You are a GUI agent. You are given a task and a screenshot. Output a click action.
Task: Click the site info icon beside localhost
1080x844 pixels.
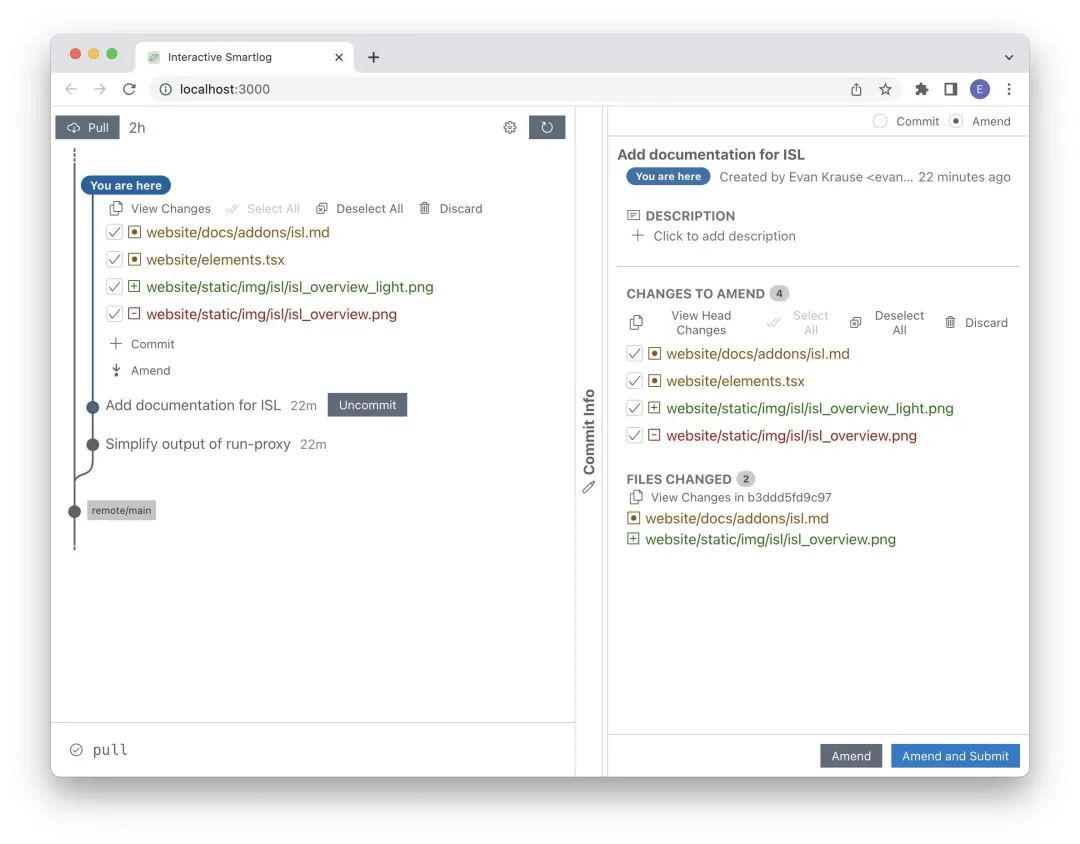[165, 89]
